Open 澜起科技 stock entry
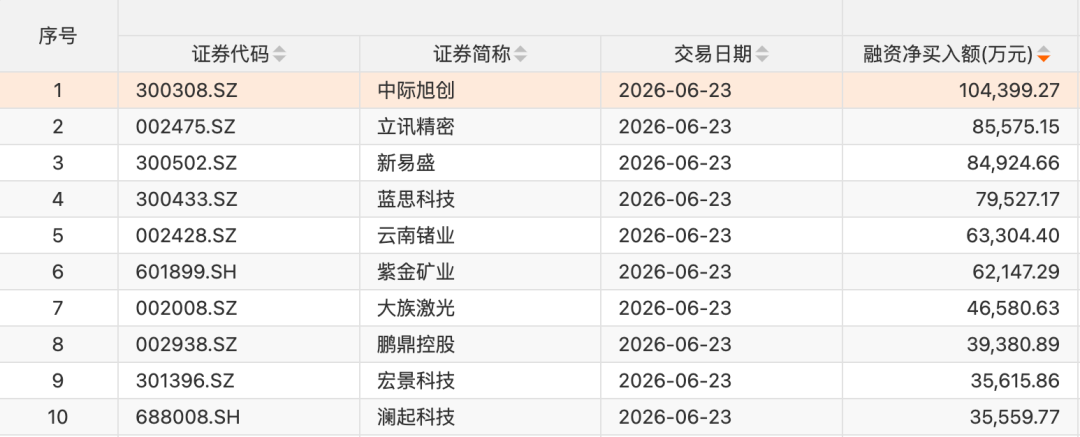 click(x=416, y=417)
